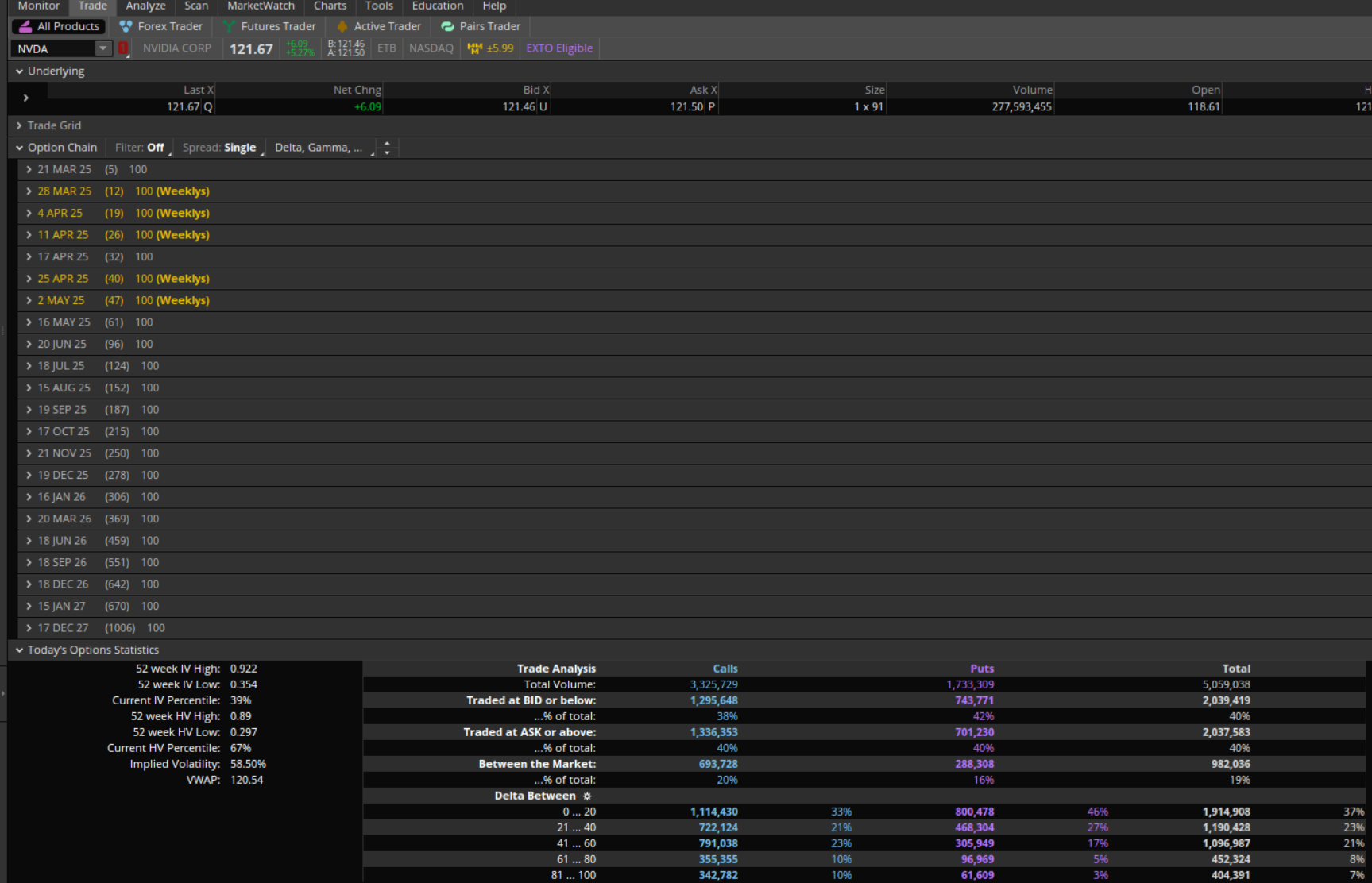Image resolution: width=1372 pixels, height=883 pixels.
Task: Open Forex Trader via its icon
Action: (x=126, y=27)
